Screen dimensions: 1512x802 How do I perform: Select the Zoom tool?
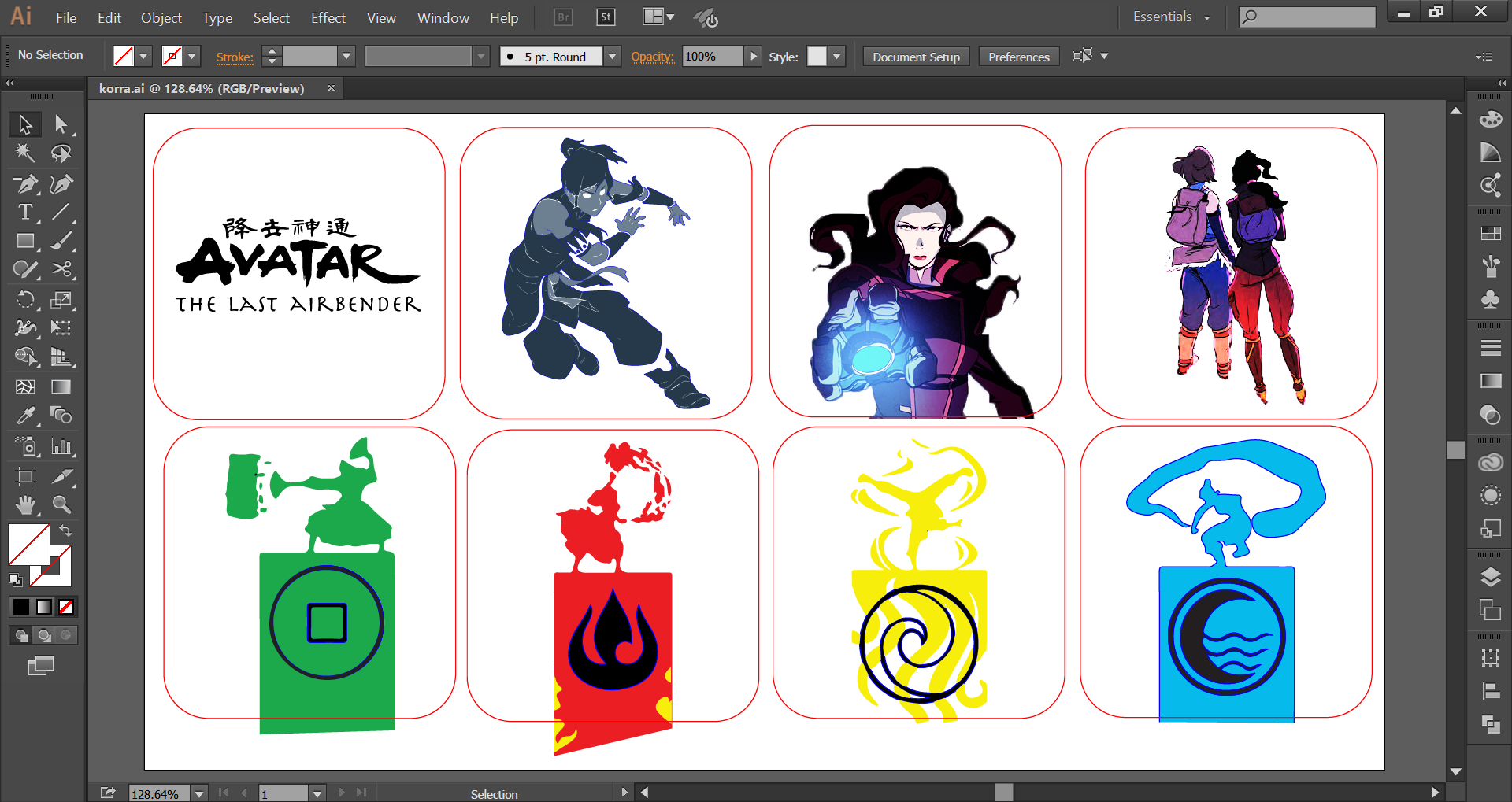coord(61,504)
